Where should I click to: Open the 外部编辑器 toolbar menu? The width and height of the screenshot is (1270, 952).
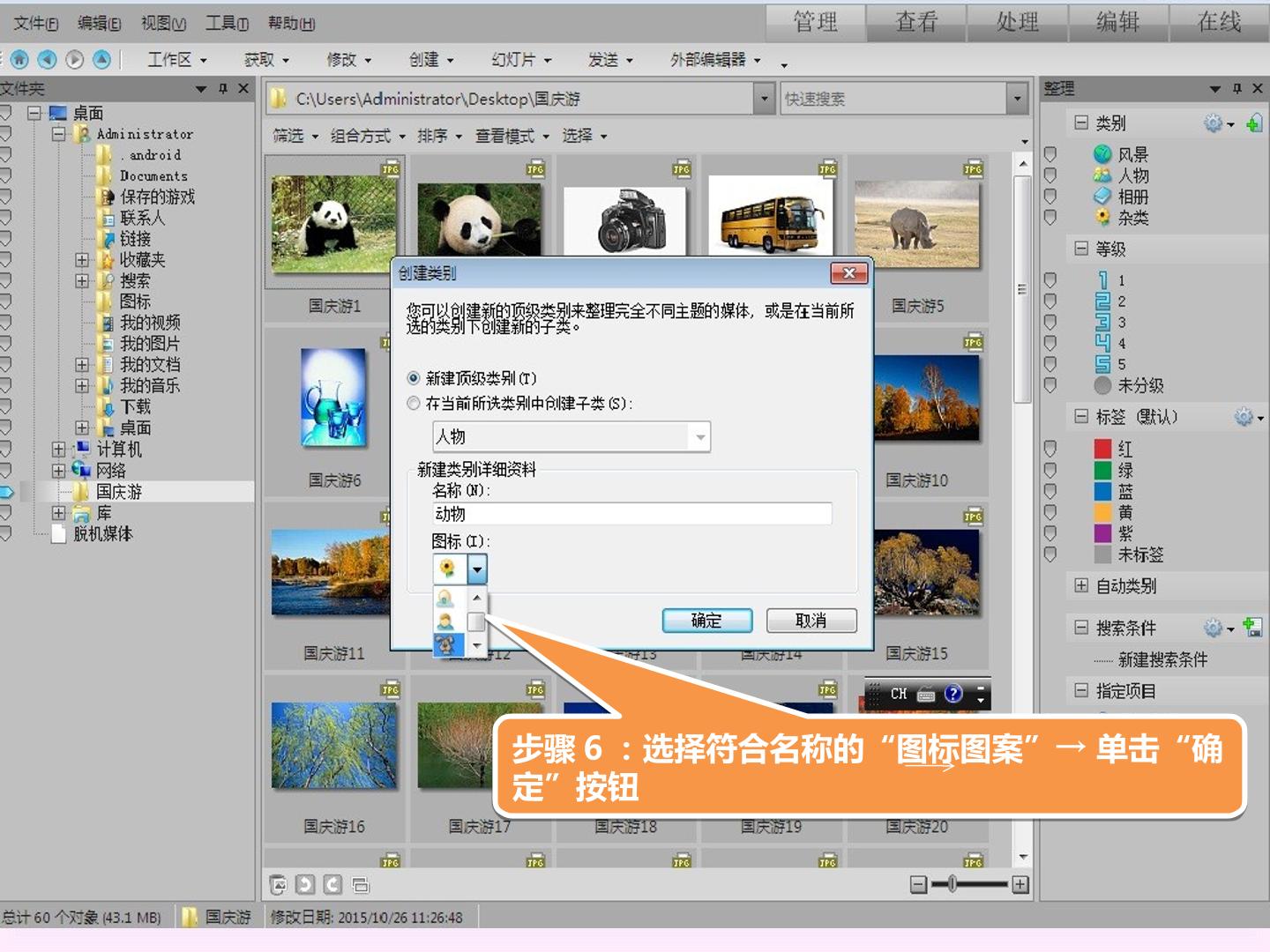715,60
